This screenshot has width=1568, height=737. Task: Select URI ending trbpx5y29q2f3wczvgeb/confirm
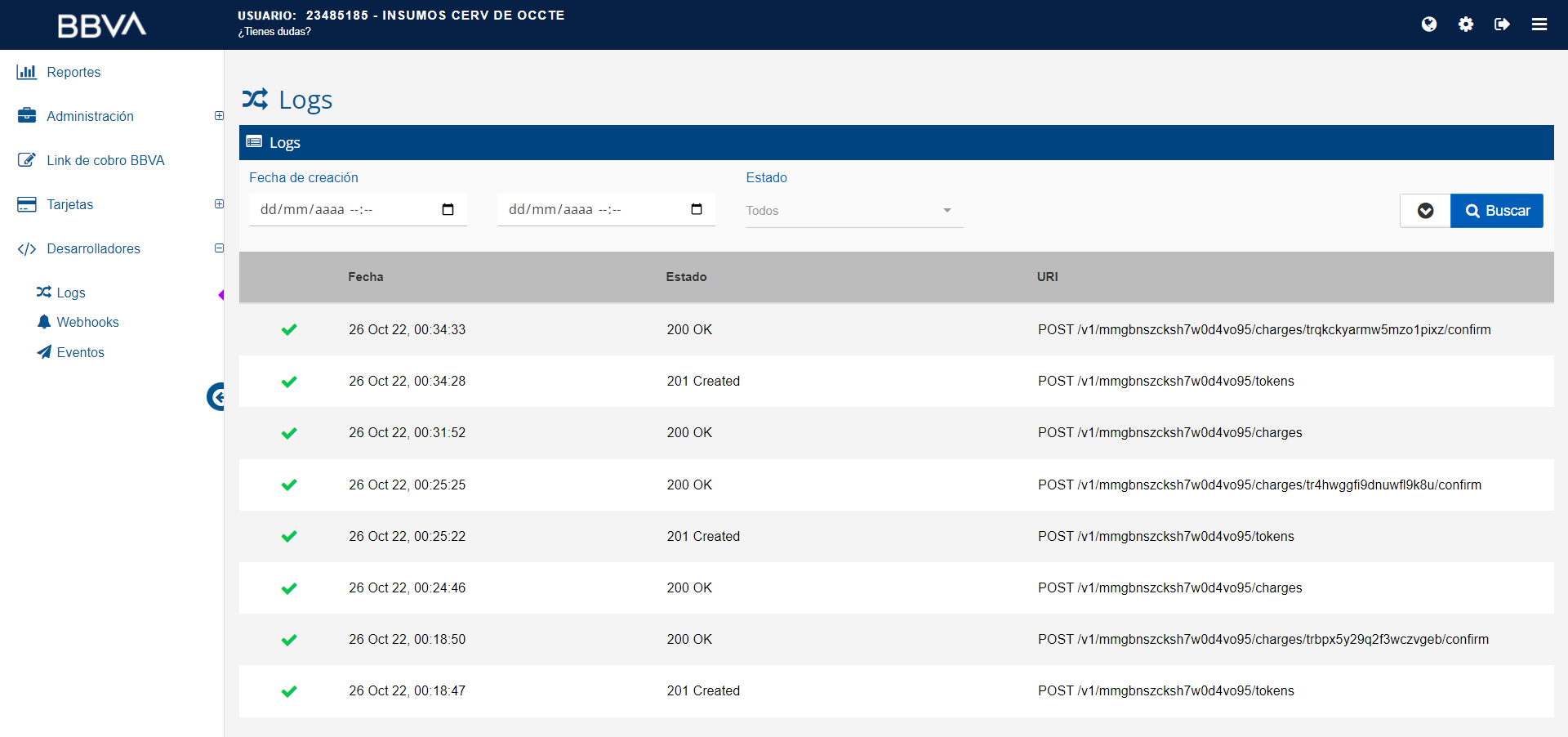point(1263,639)
